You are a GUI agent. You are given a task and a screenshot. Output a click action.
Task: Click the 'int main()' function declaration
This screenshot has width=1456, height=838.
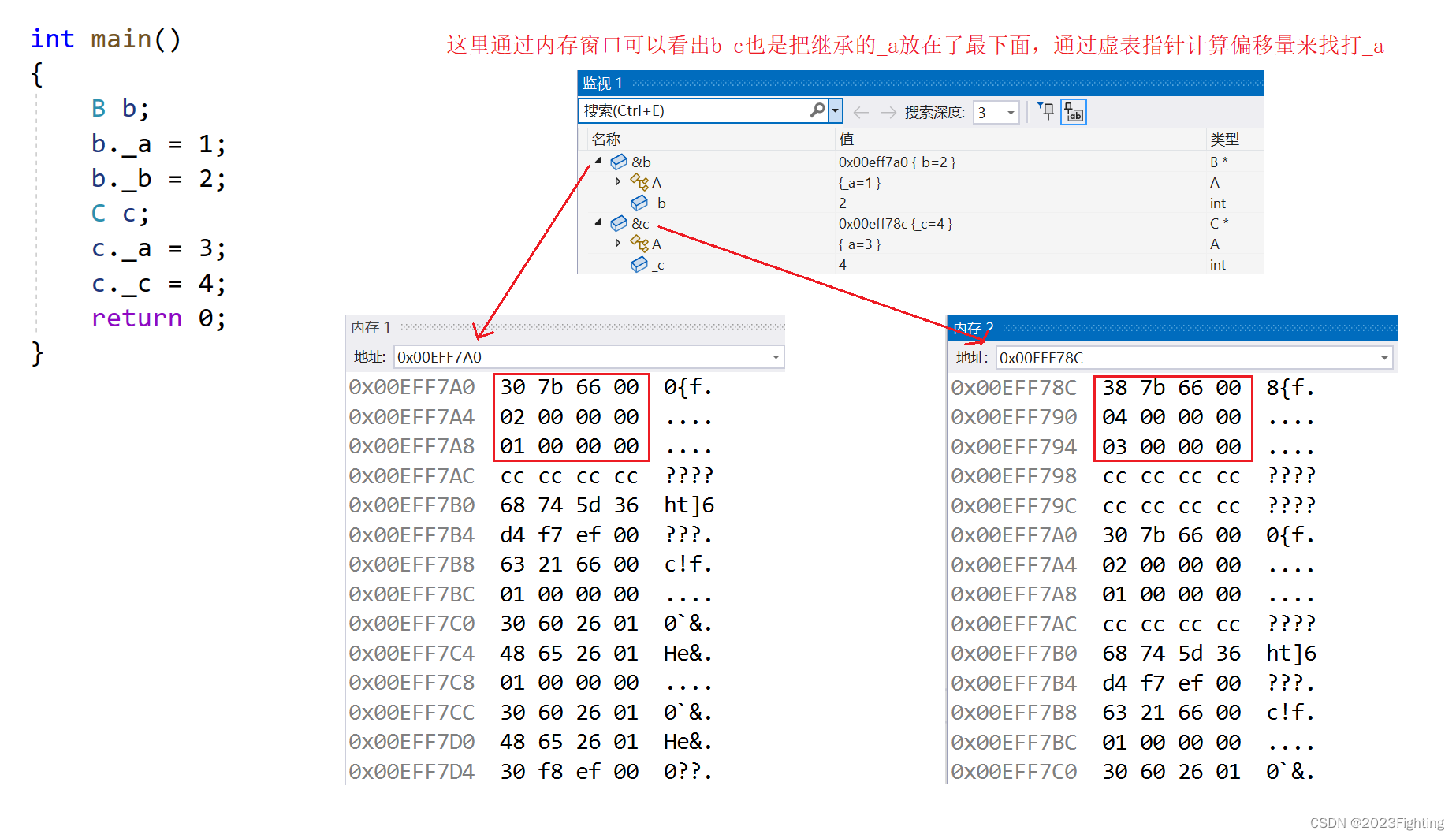(x=106, y=39)
